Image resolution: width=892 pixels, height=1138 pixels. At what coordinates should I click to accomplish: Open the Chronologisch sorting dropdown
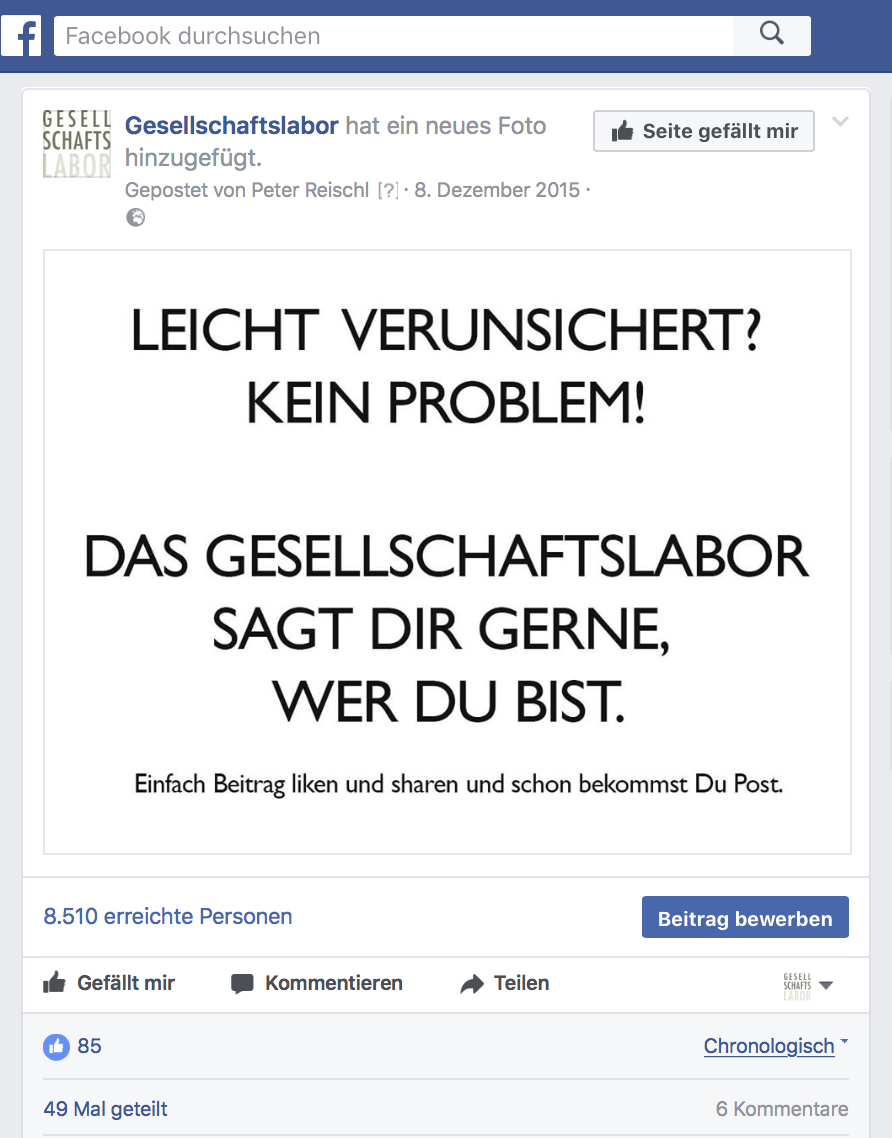pos(775,1046)
